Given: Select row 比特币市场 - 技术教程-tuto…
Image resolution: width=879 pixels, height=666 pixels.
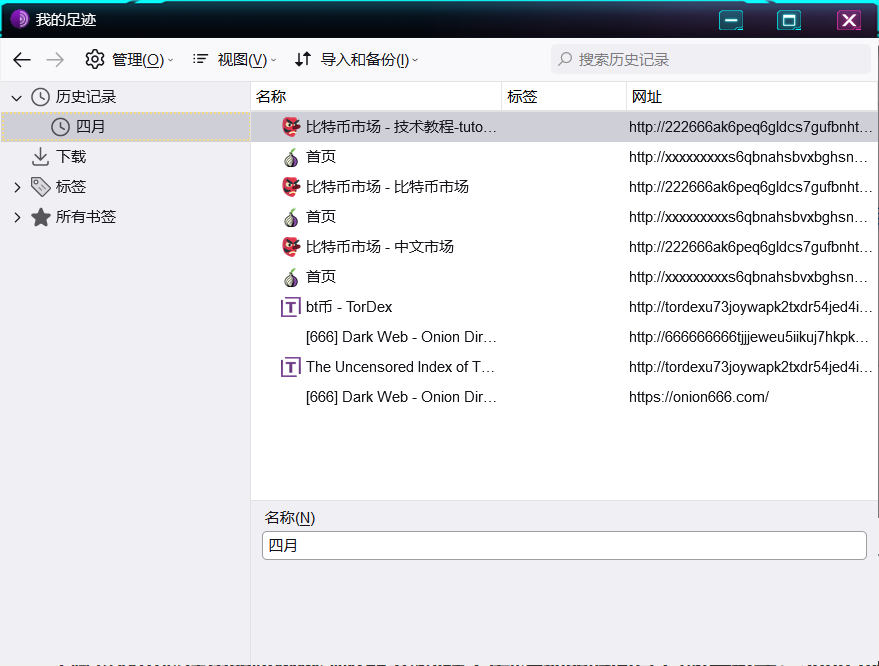Looking at the screenshot, I should (564, 127).
